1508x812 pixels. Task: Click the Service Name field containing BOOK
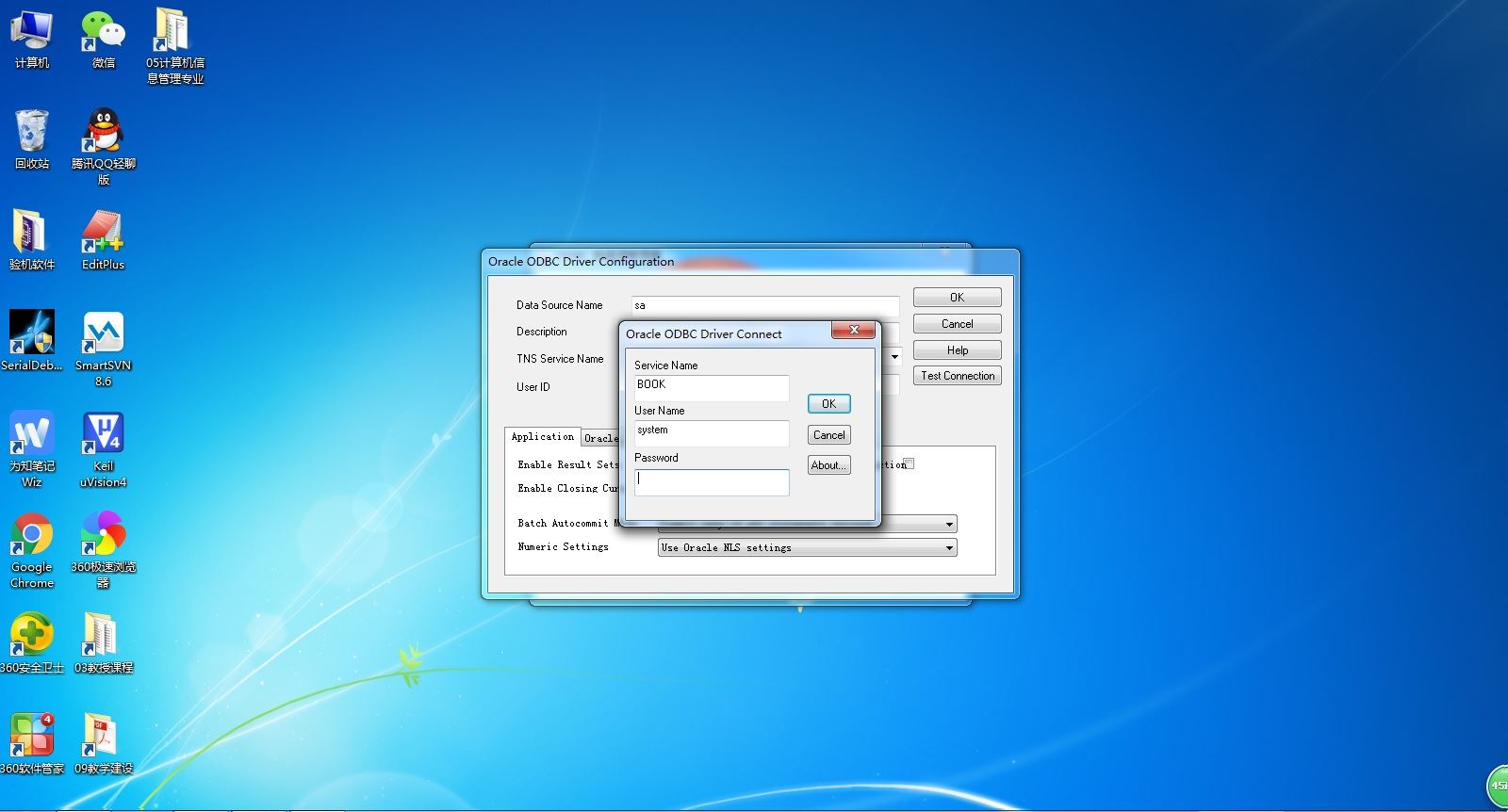[712, 388]
